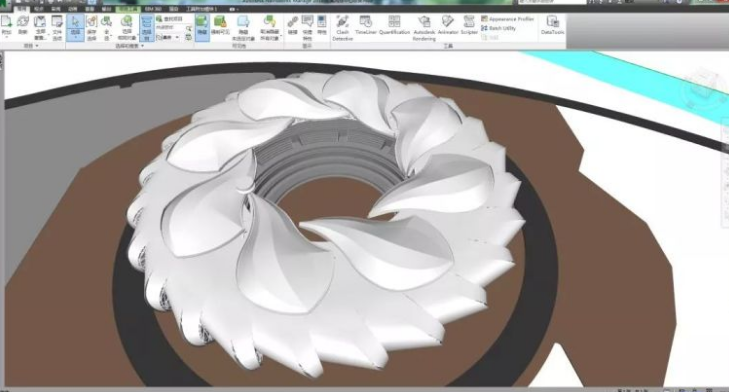Viewport: 729px width, 392px height.
Task: Switch to the Animation (动画) ribbon tab
Action: point(73,9)
